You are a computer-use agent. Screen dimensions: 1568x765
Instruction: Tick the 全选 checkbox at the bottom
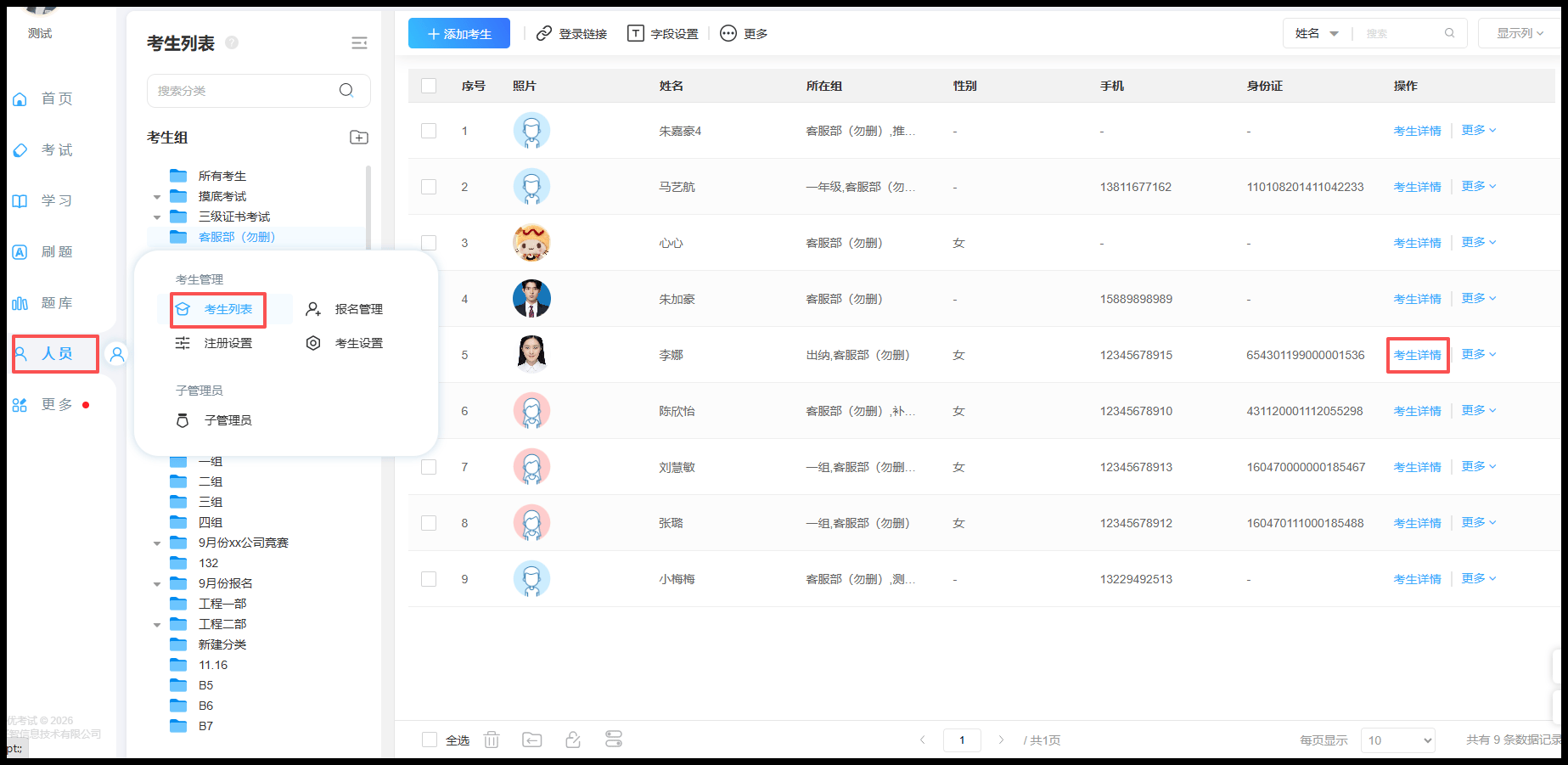(429, 740)
